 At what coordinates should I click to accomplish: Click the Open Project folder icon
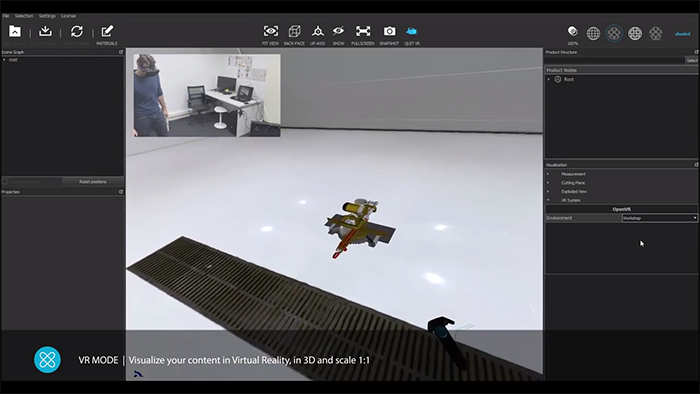click(x=15, y=31)
